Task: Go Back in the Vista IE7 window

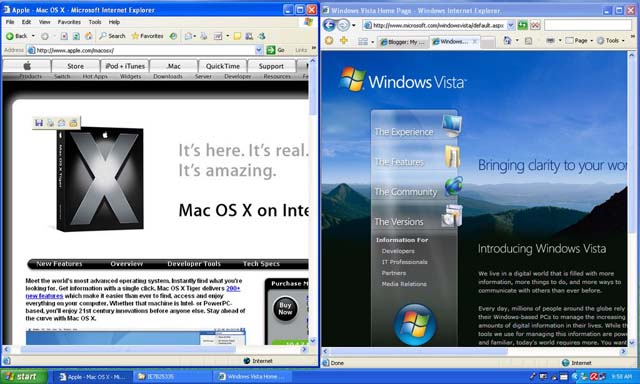Action: (329, 25)
